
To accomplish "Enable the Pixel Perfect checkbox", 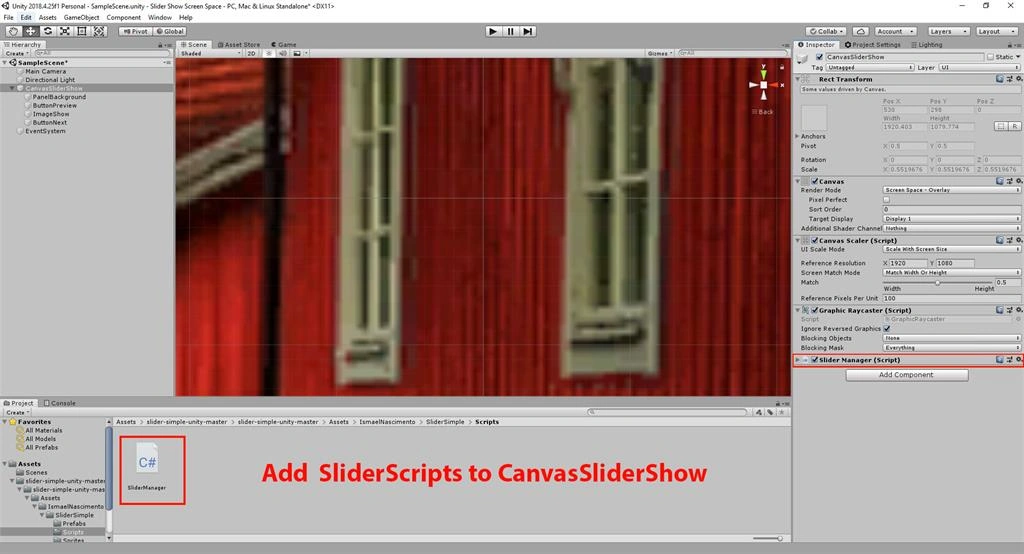I will coord(886,199).
